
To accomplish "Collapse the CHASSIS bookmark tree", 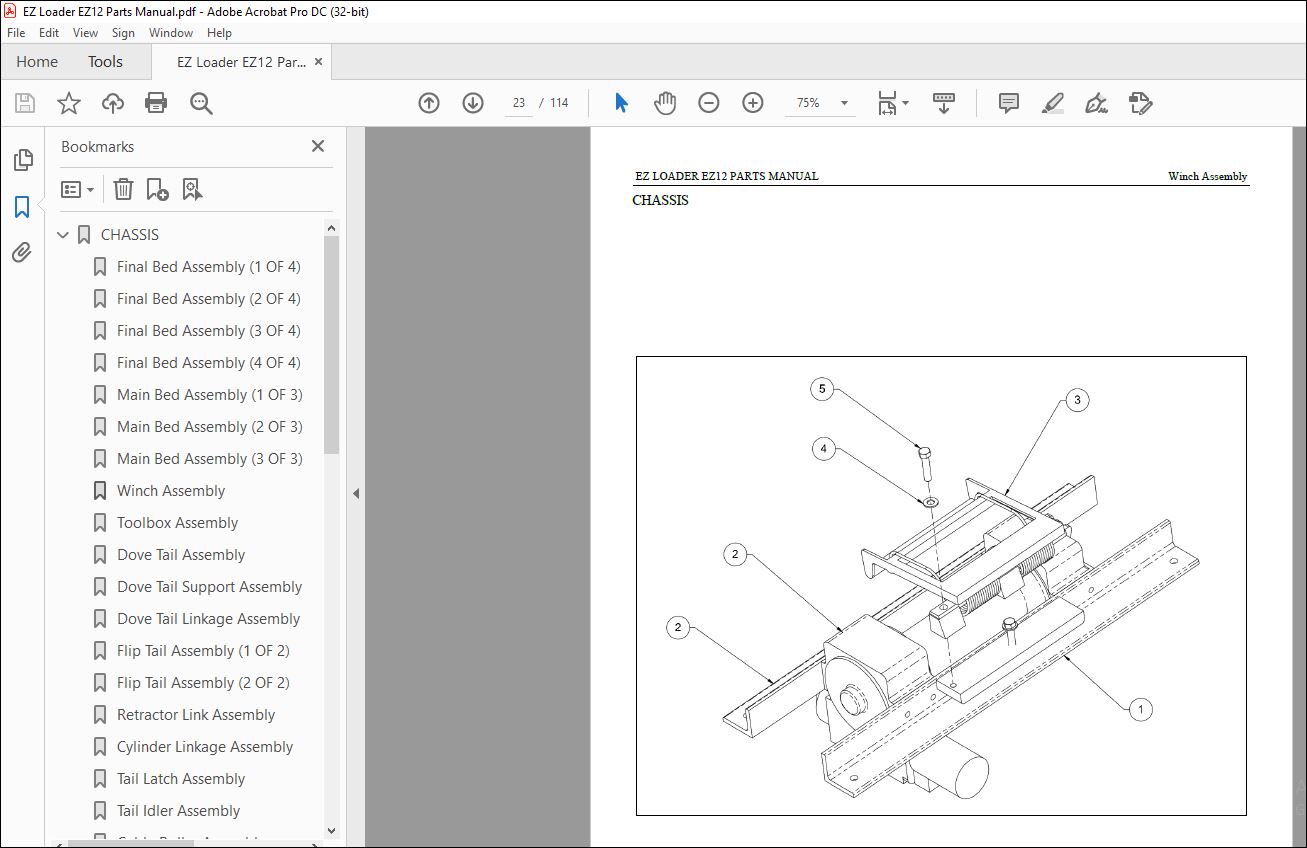I will point(64,235).
